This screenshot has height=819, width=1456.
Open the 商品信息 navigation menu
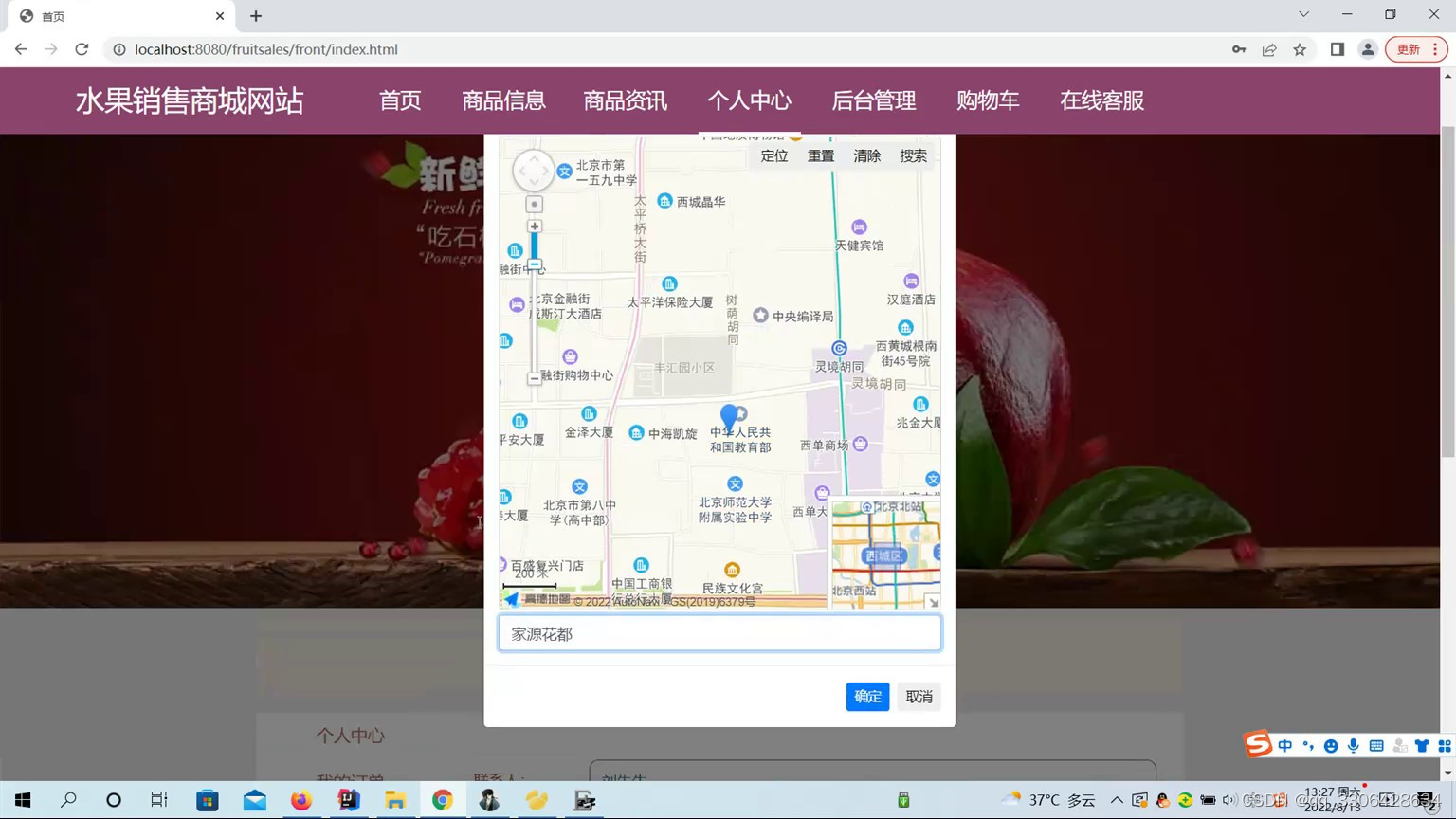(x=503, y=100)
